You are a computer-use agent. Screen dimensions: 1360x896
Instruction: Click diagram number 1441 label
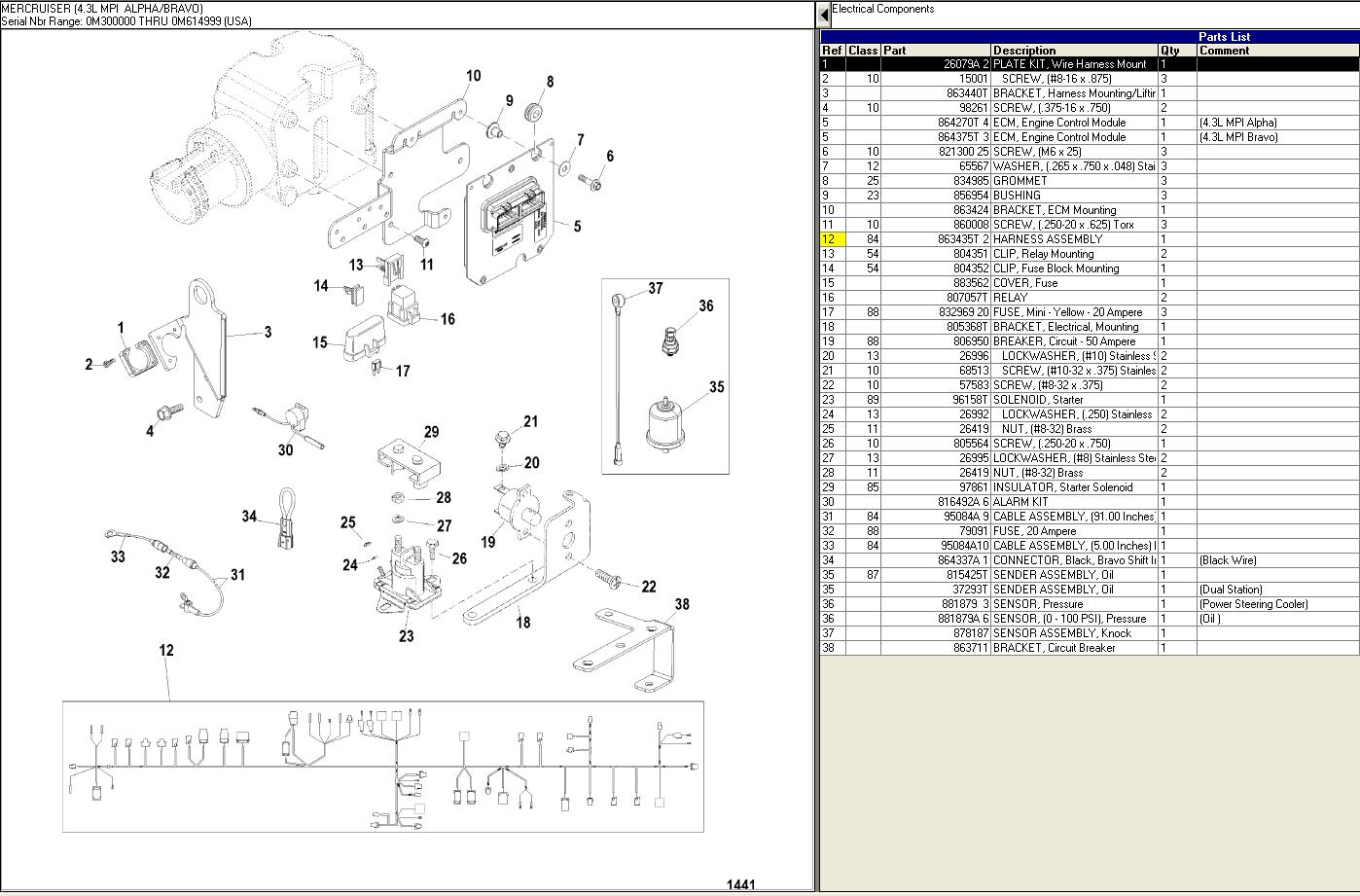740,884
